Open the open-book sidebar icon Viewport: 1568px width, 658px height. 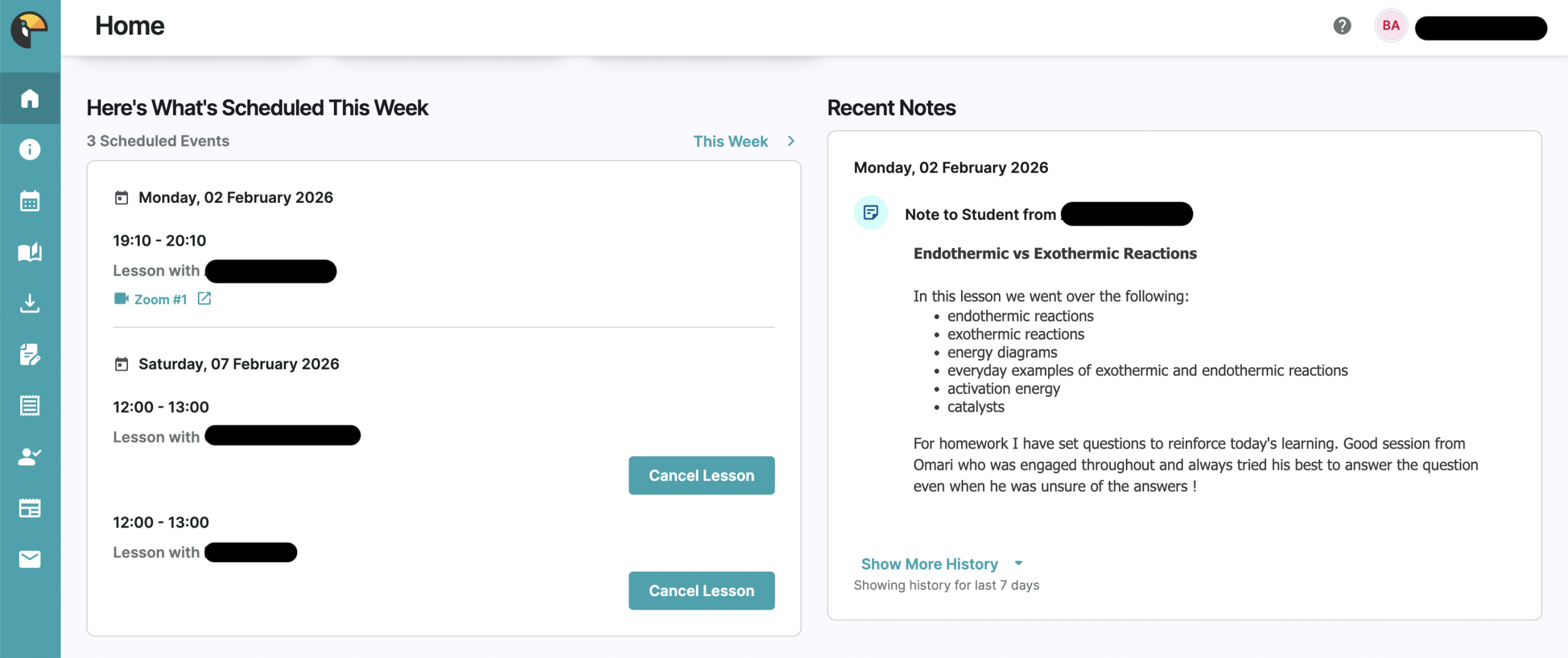29,252
